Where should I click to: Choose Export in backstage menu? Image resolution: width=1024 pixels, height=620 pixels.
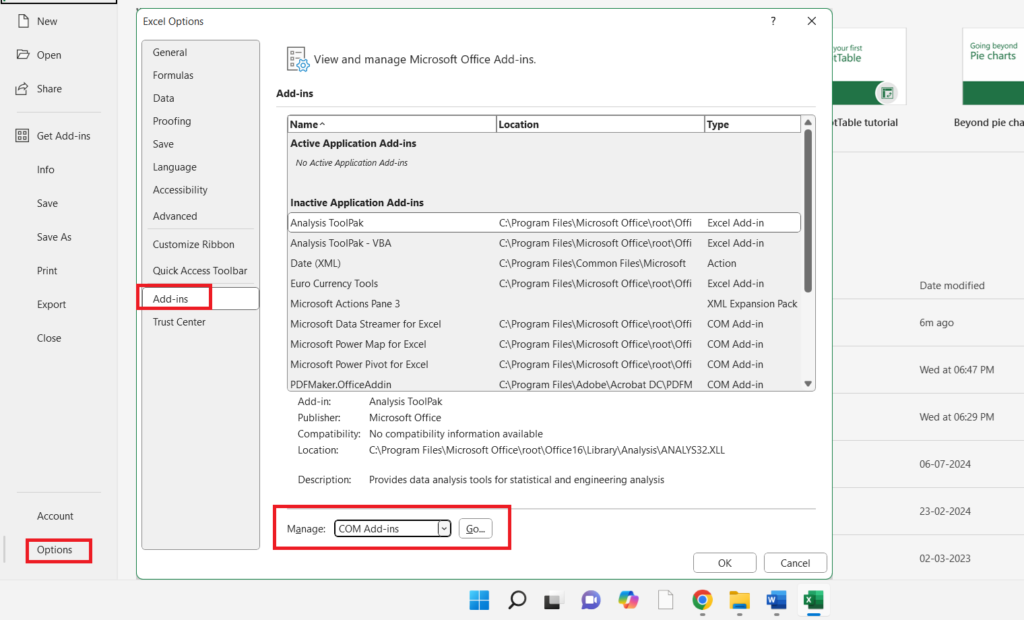coord(52,304)
